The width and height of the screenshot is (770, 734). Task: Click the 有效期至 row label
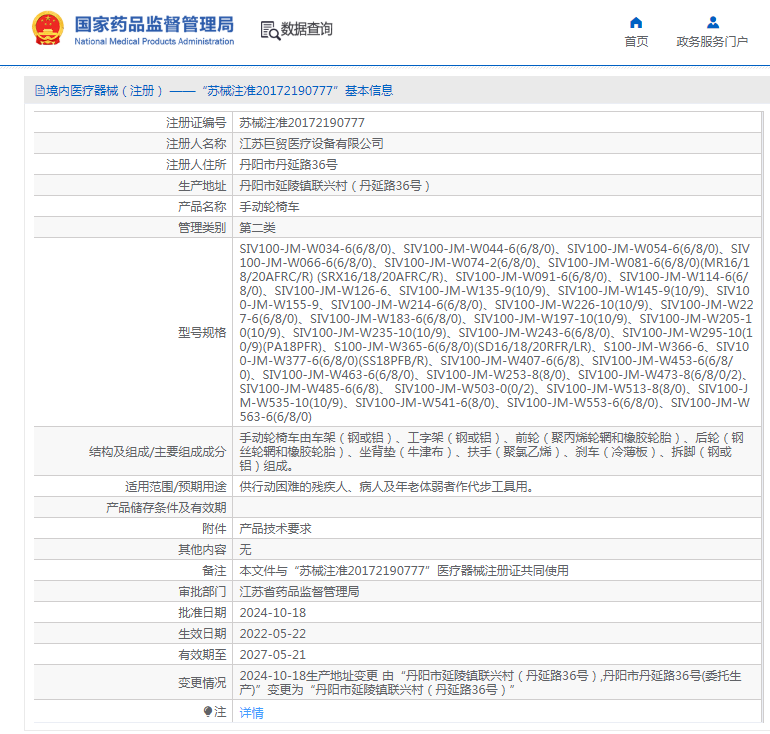pos(202,654)
